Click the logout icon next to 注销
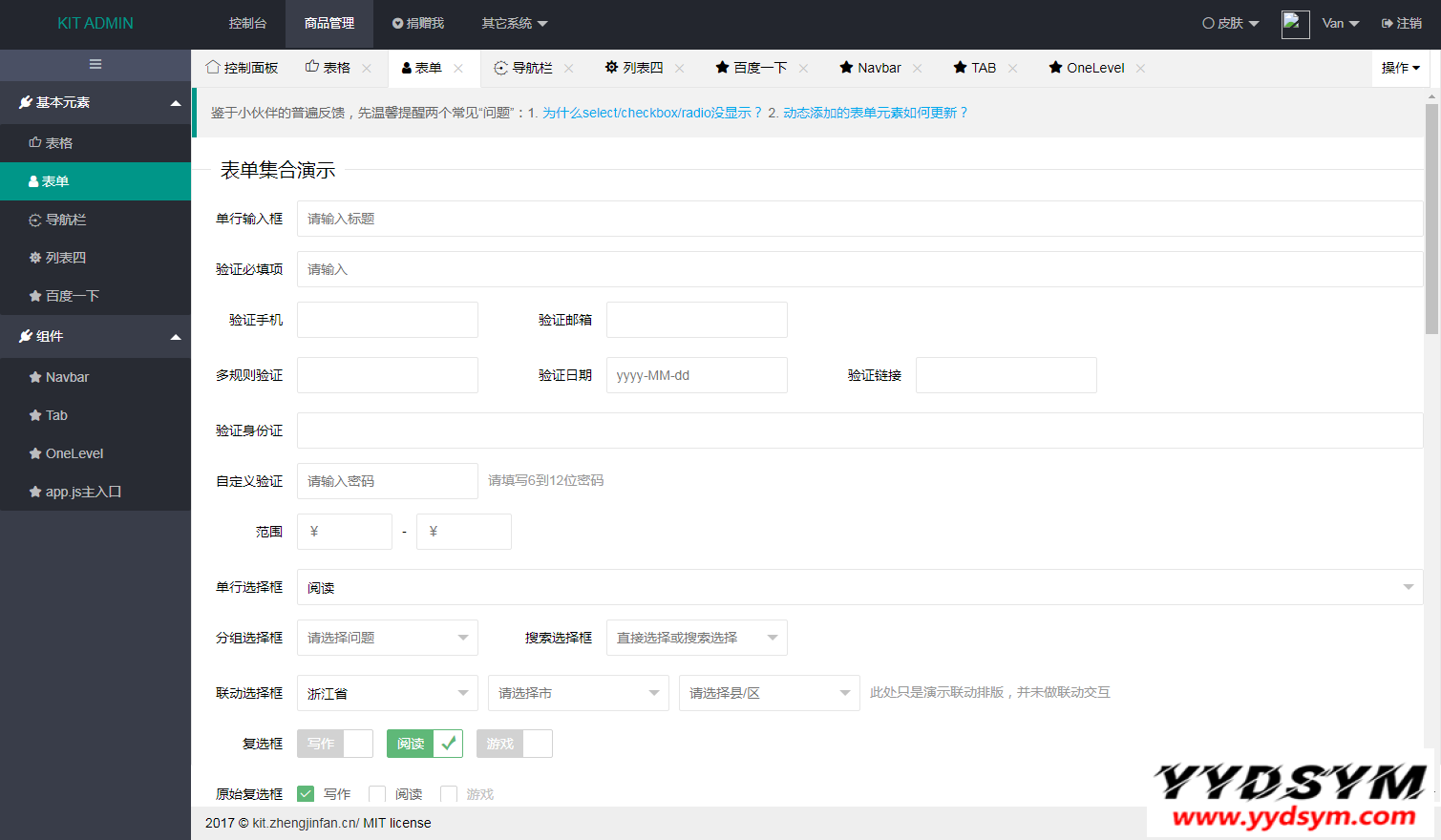The height and width of the screenshot is (840, 1441). click(x=1387, y=24)
